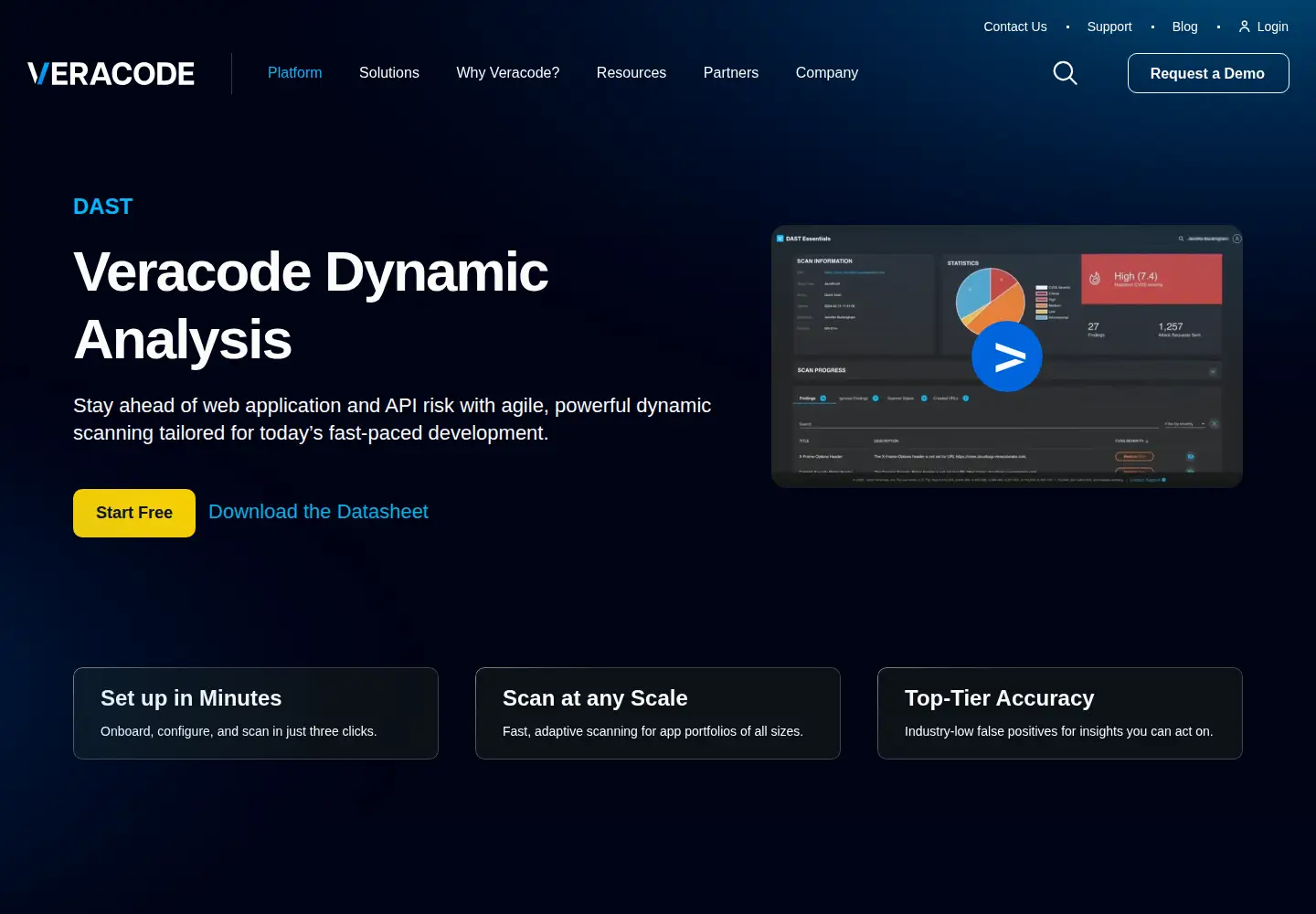The height and width of the screenshot is (914, 1316).
Task: Play the DAST demo video
Action: (x=1007, y=356)
